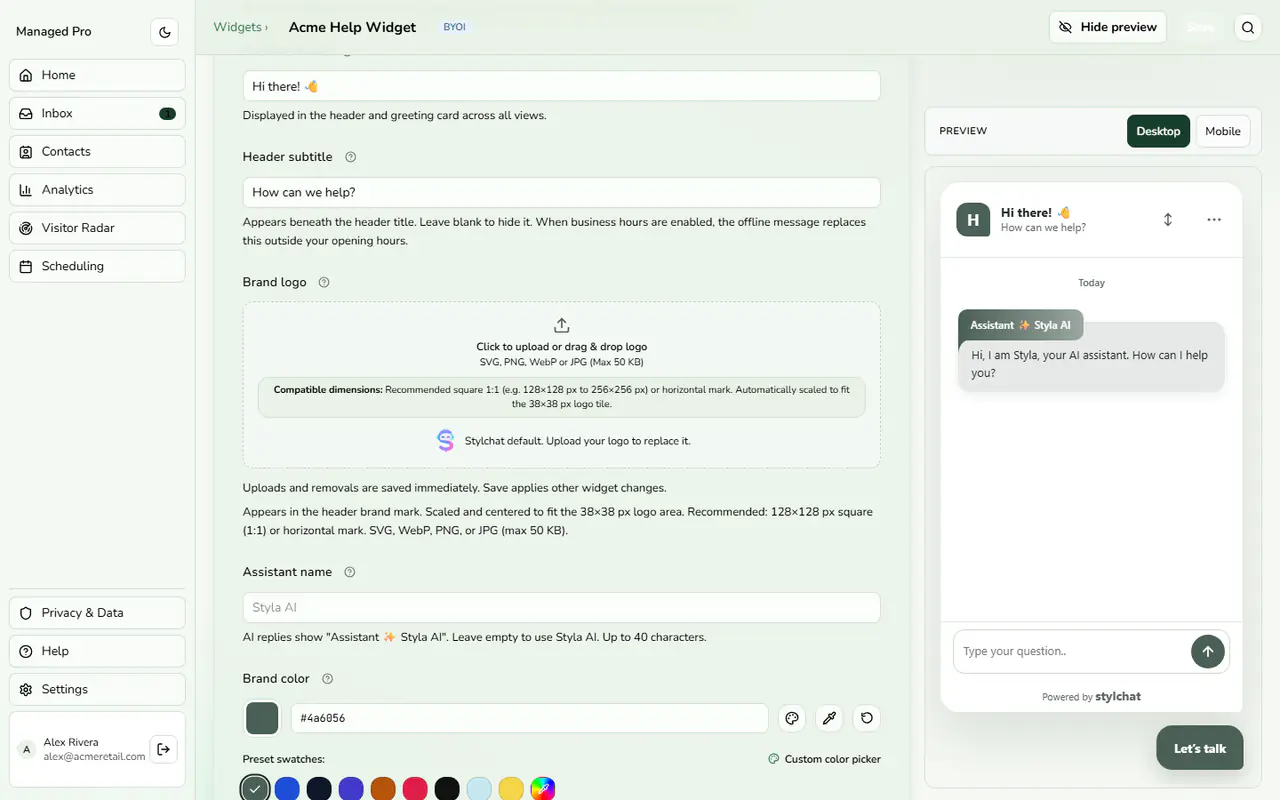Click the help icon beside Header subtitle
Viewport: 1280px width, 800px height.
(x=350, y=157)
